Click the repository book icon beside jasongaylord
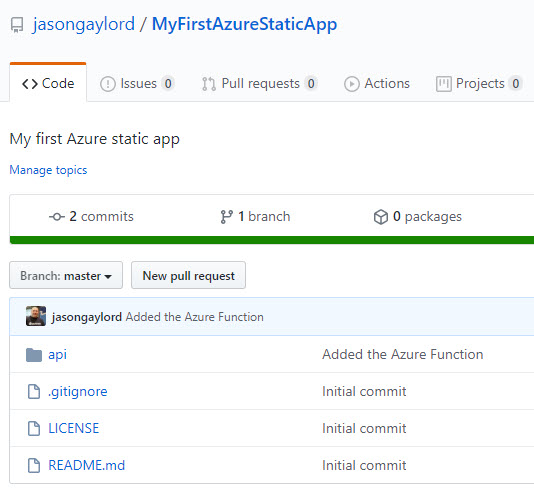534x495 pixels. pyautogui.click(x=17, y=25)
